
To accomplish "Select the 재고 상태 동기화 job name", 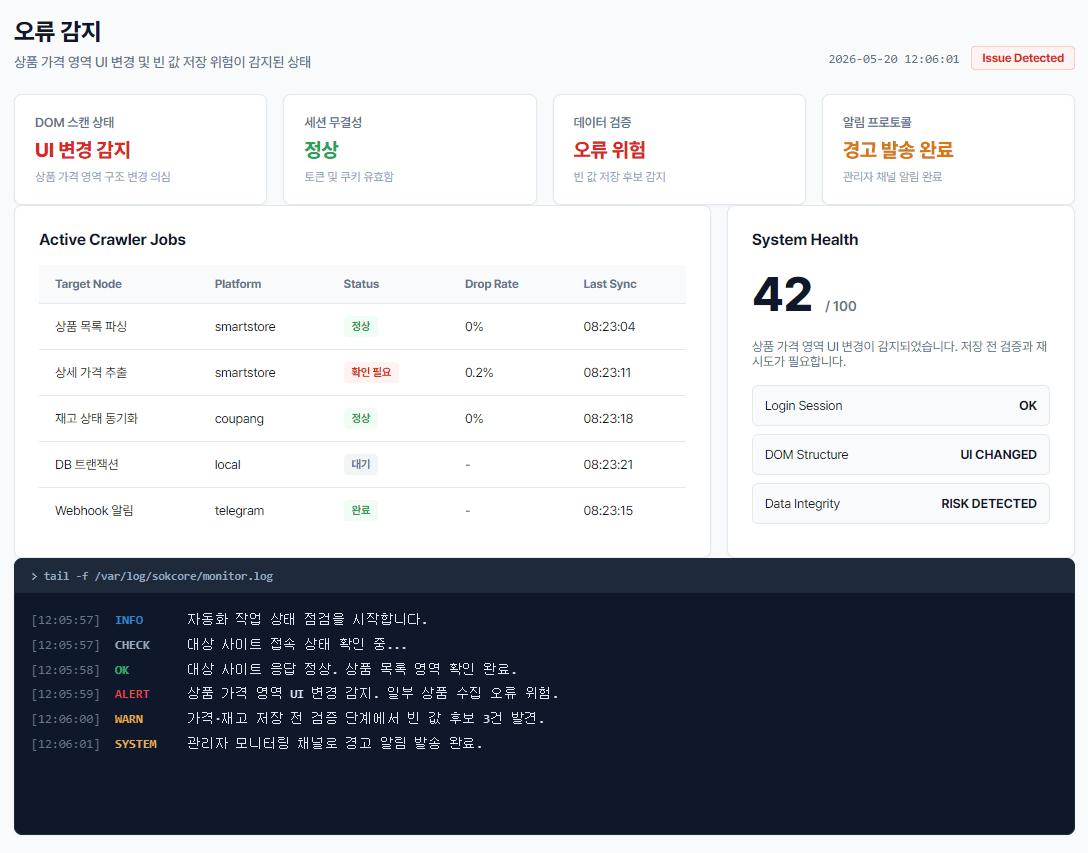I will [x=96, y=419].
